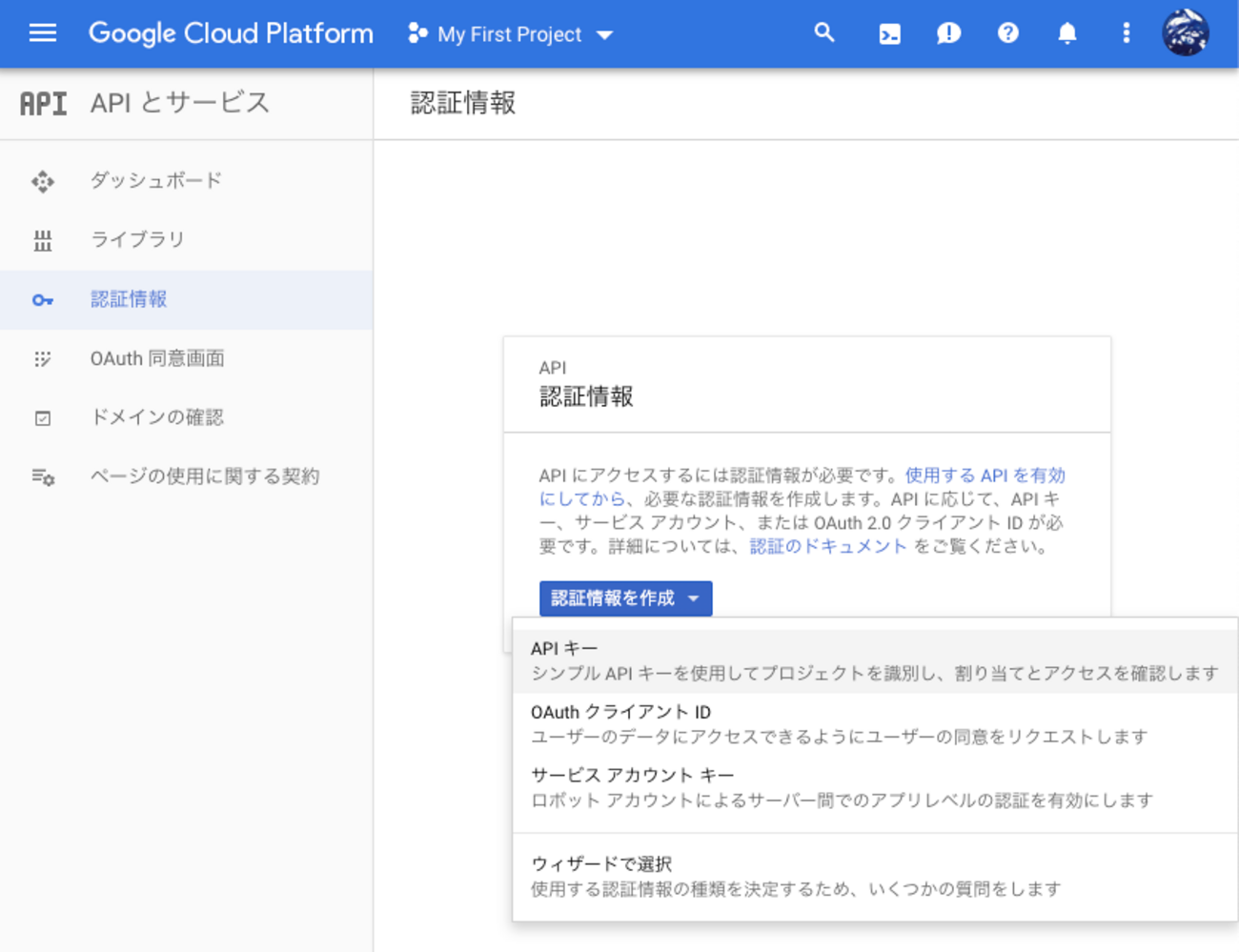Click the 認証情報 key icon
The image size is (1239, 952).
(x=43, y=300)
